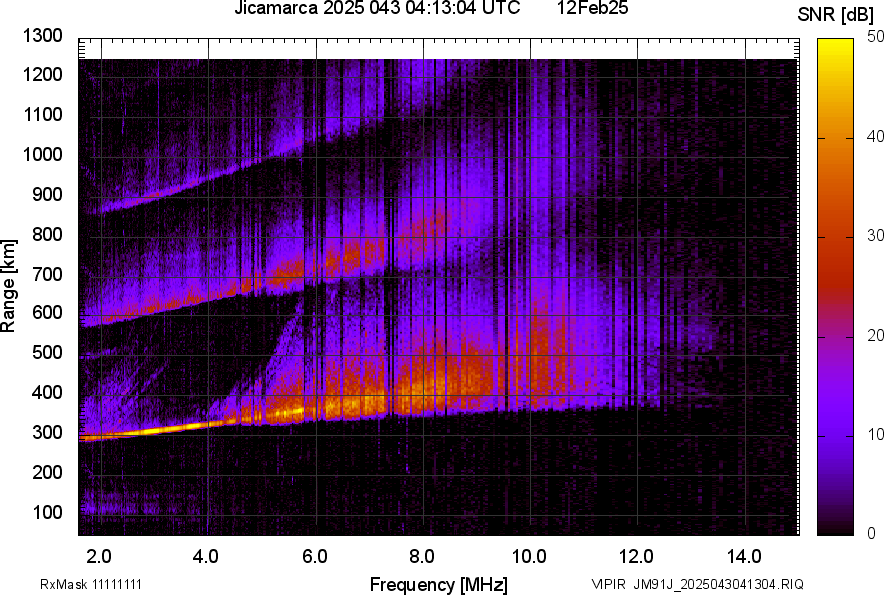
Task: Click the colorbar tick label 30
Action: [876, 235]
